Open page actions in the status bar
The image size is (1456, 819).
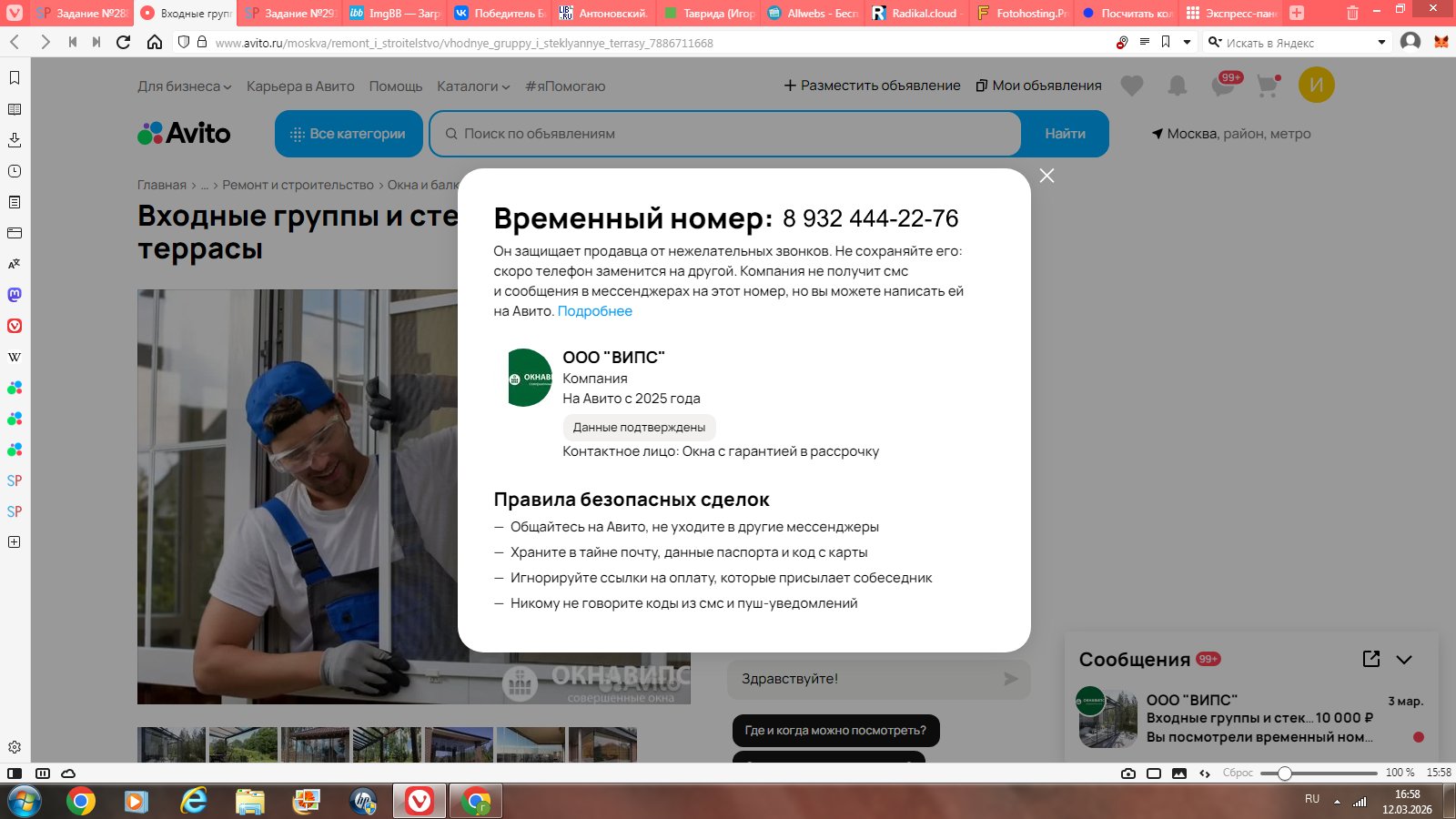pos(1205,773)
